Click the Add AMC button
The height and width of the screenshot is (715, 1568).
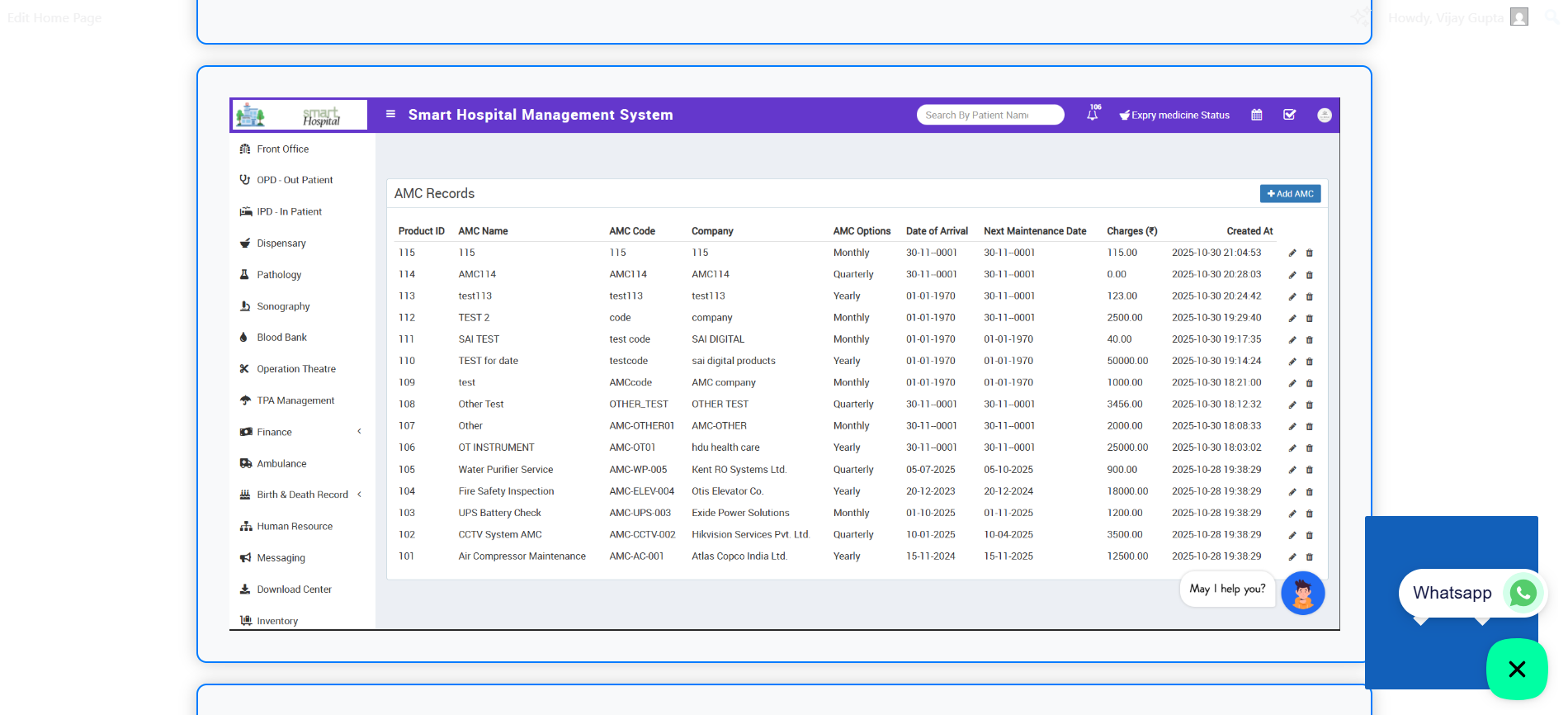click(x=1290, y=194)
